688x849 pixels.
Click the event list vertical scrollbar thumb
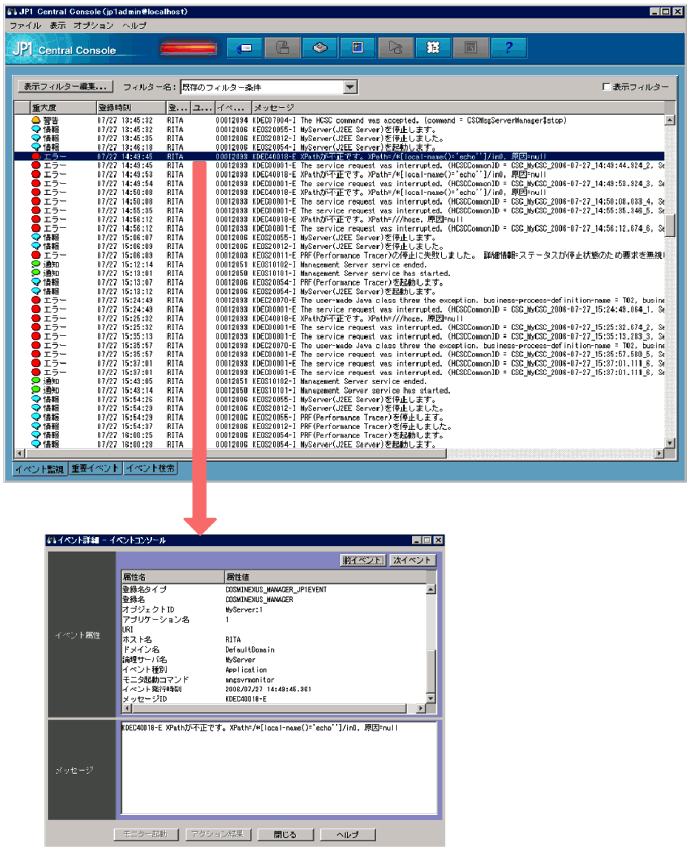tap(670, 225)
